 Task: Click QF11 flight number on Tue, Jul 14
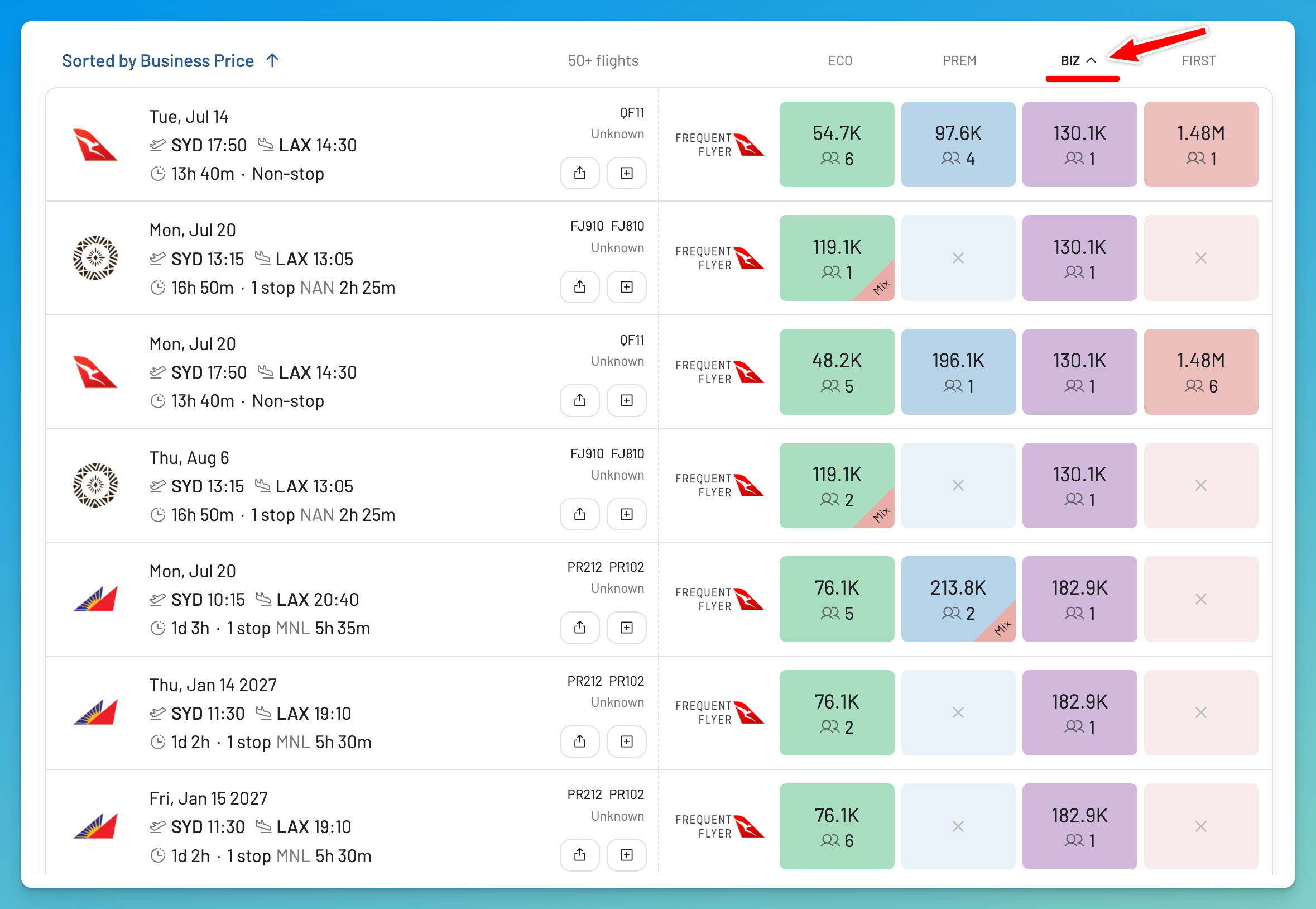pyautogui.click(x=632, y=113)
